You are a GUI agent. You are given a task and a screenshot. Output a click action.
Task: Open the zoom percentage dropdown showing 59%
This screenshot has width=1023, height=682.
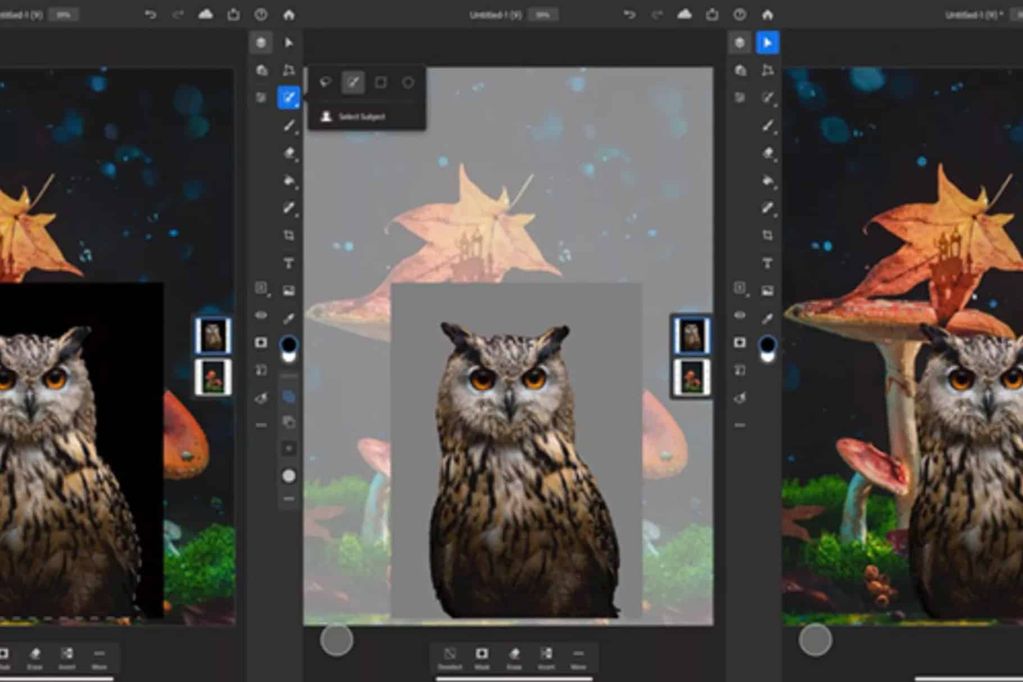pos(541,14)
